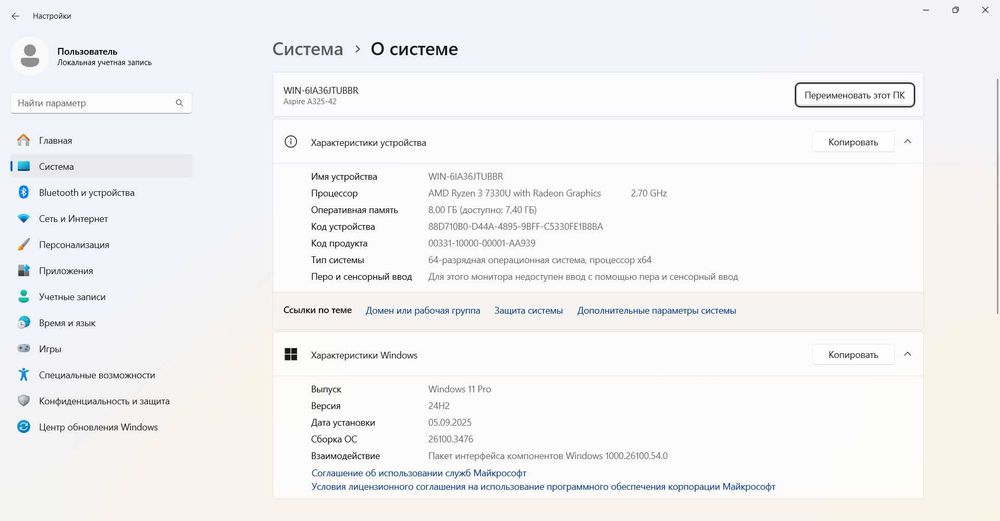Click the back arrow next to Настройки
The height and width of the screenshot is (521, 1000).
15,16
